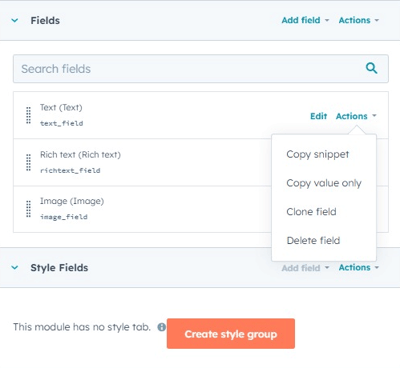The image size is (400, 368).
Task: Open the Actions dropdown in Fields header
Action: coord(359,20)
